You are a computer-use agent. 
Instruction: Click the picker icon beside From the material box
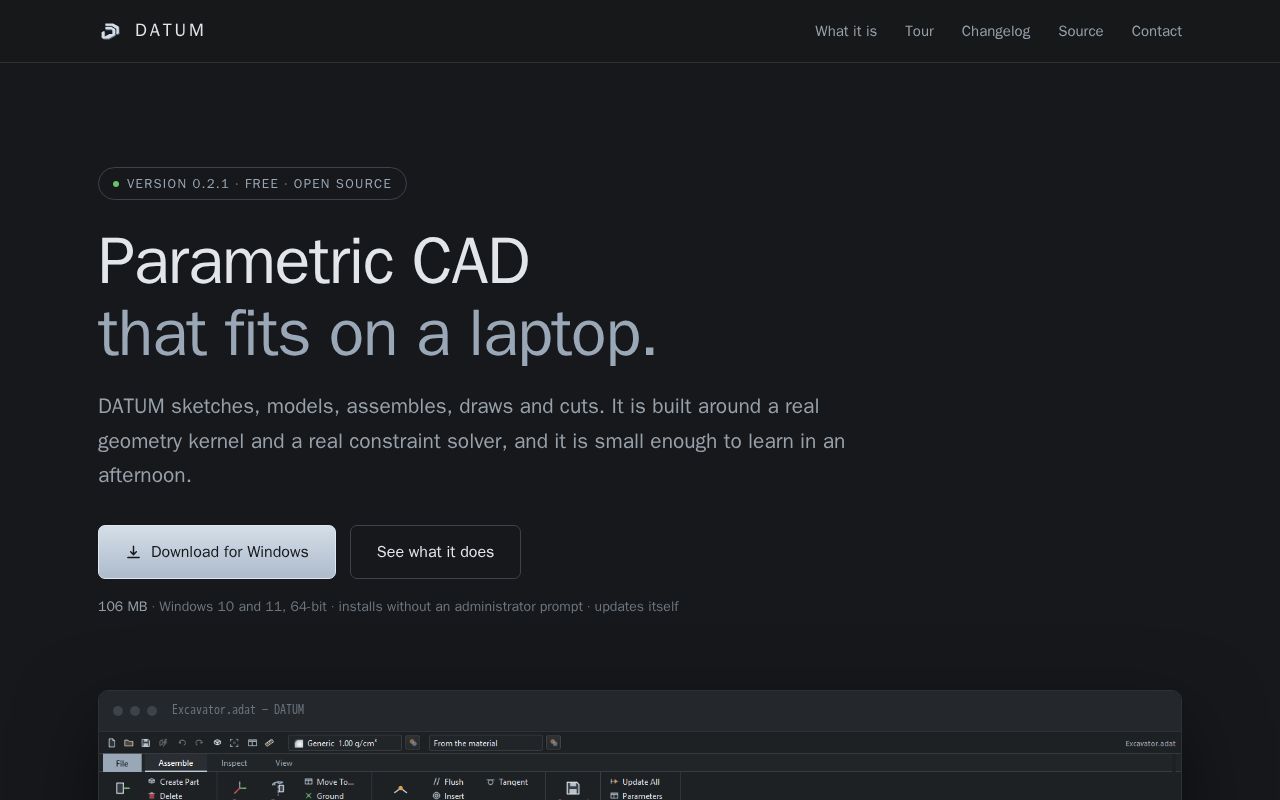(x=554, y=743)
